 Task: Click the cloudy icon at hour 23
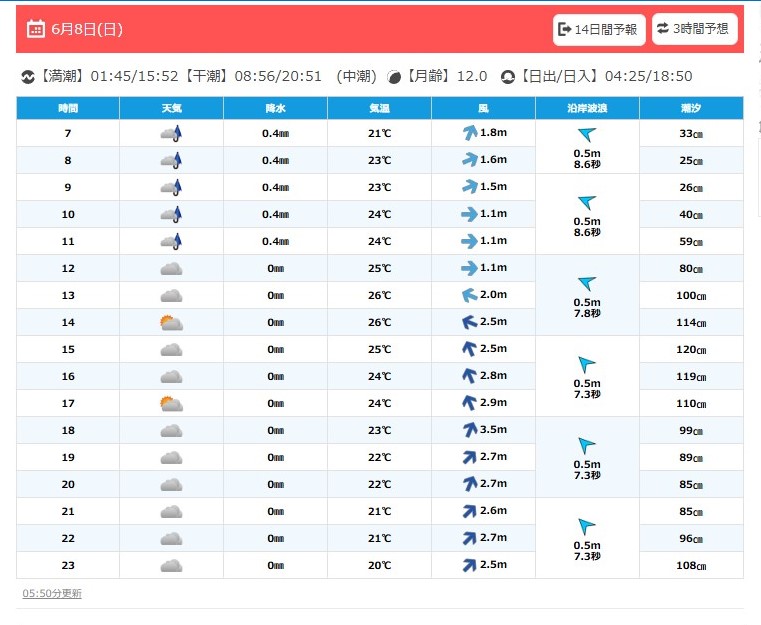click(x=171, y=565)
